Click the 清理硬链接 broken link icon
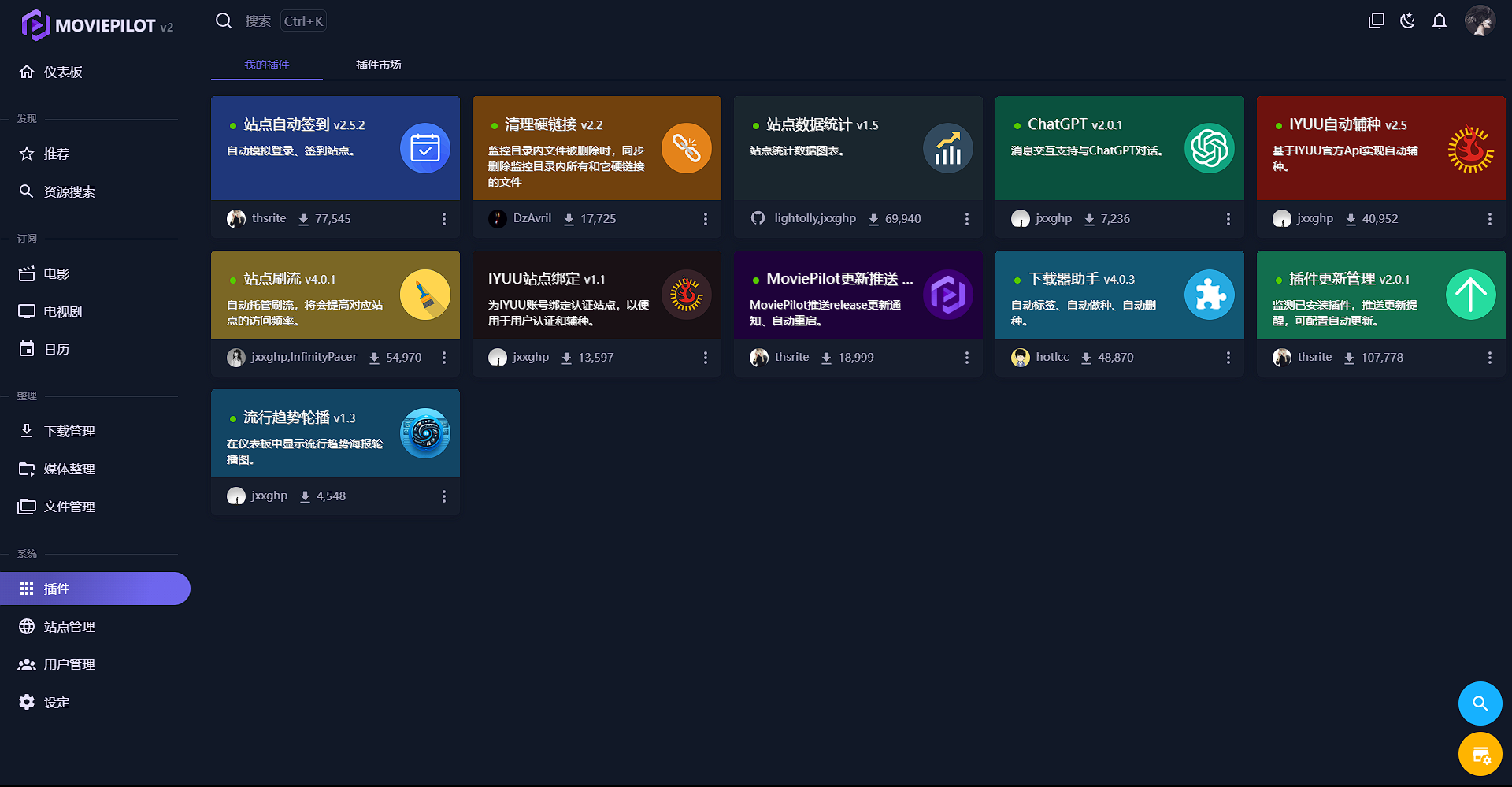This screenshot has width=1512, height=787. (x=687, y=148)
